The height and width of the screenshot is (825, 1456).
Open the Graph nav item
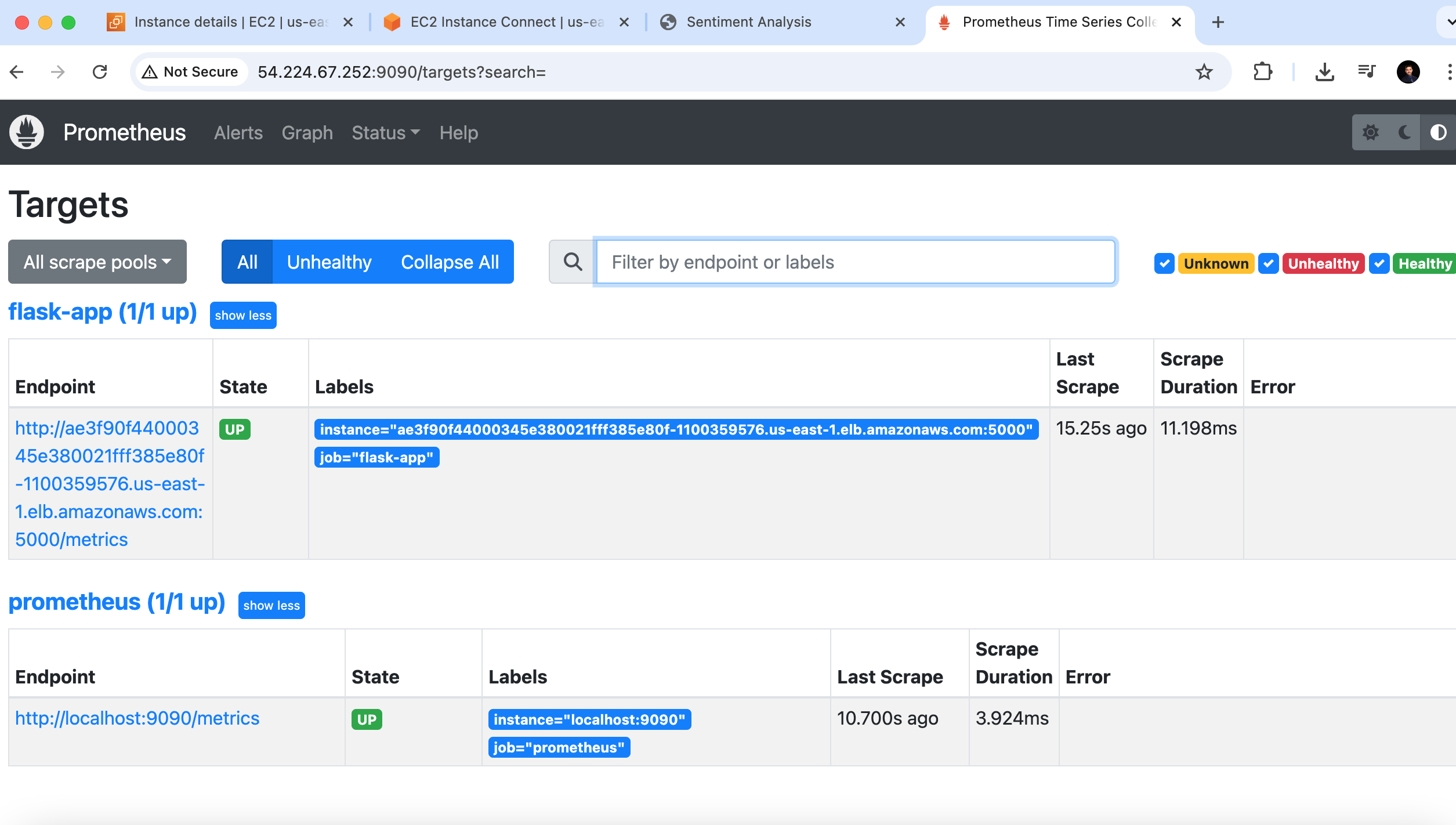pos(307,133)
